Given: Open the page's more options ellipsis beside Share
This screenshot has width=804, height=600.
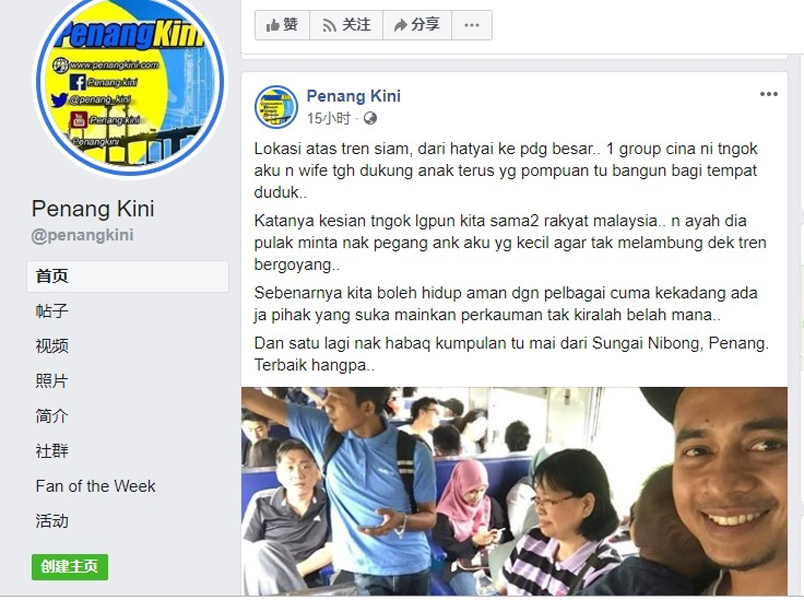Looking at the screenshot, I should [472, 25].
